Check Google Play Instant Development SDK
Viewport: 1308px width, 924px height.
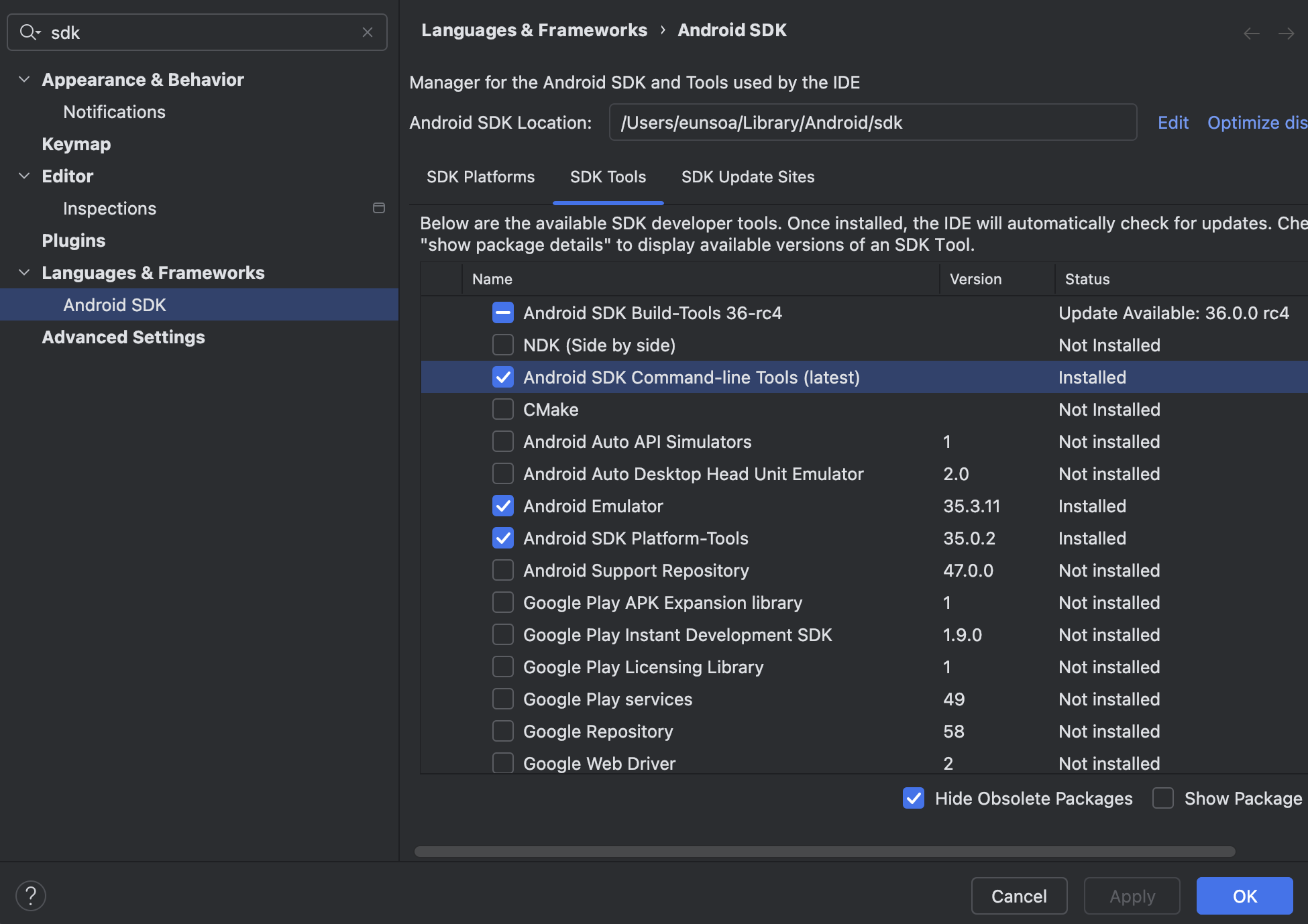click(503, 634)
